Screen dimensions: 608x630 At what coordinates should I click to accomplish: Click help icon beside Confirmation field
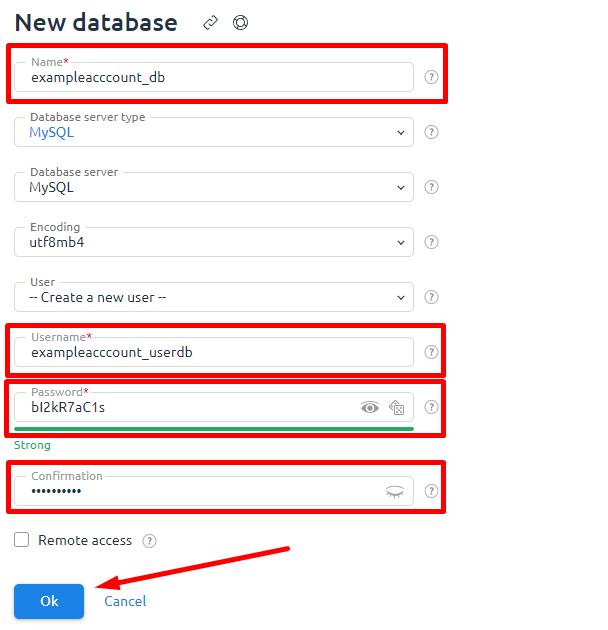coord(431,491)
